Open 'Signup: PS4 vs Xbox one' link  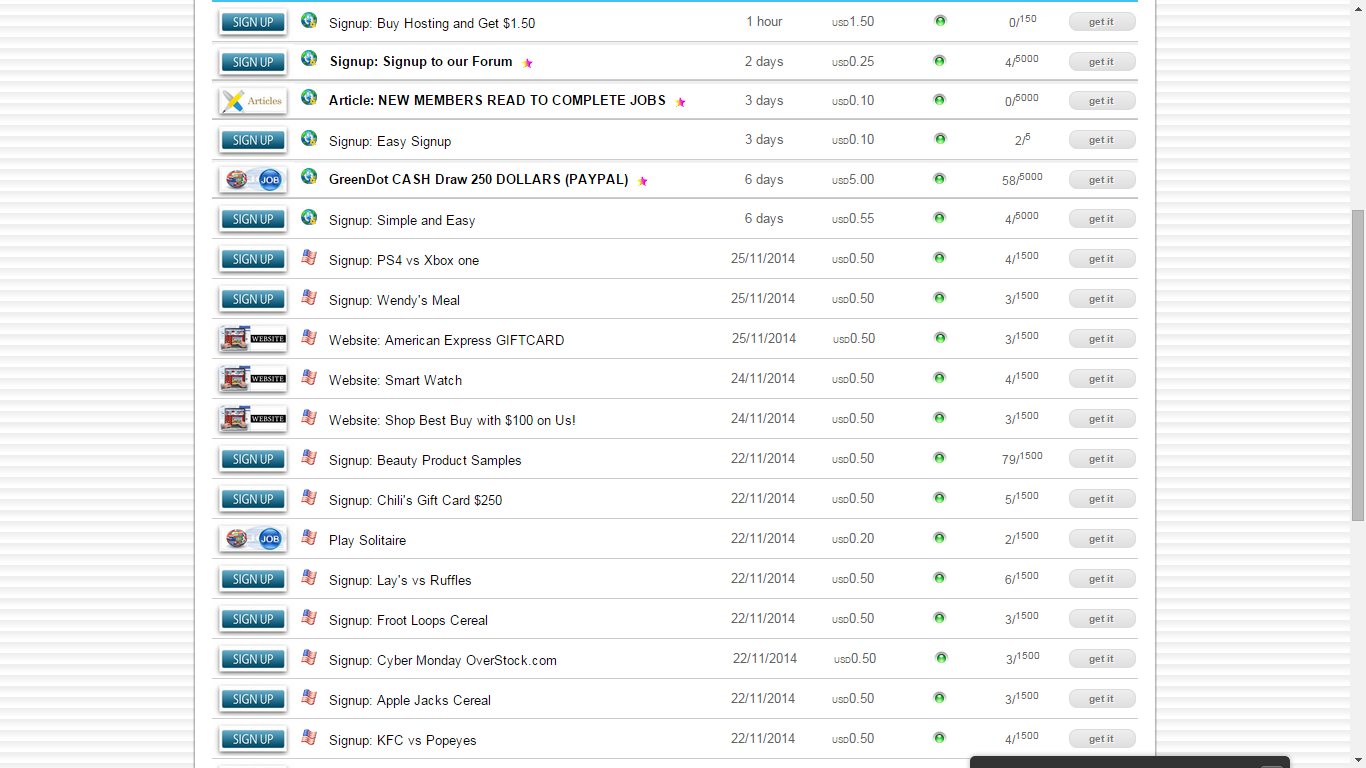[404, 260]
